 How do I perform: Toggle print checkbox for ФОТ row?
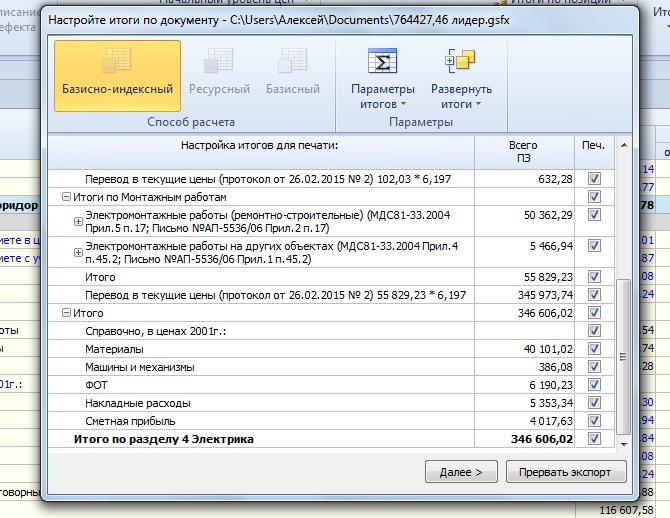594,385
